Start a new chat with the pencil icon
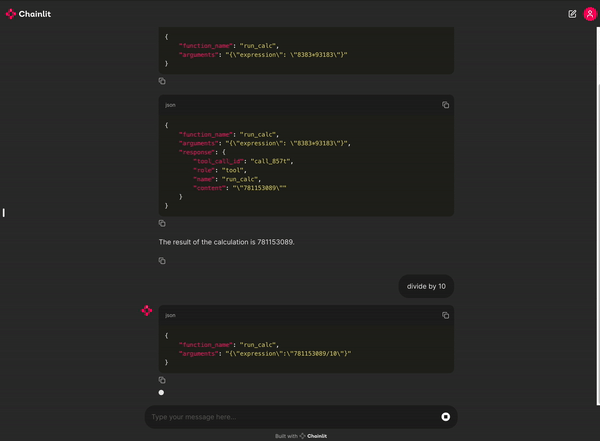This screenshot has height=441, width=600. tap(572, 14)
